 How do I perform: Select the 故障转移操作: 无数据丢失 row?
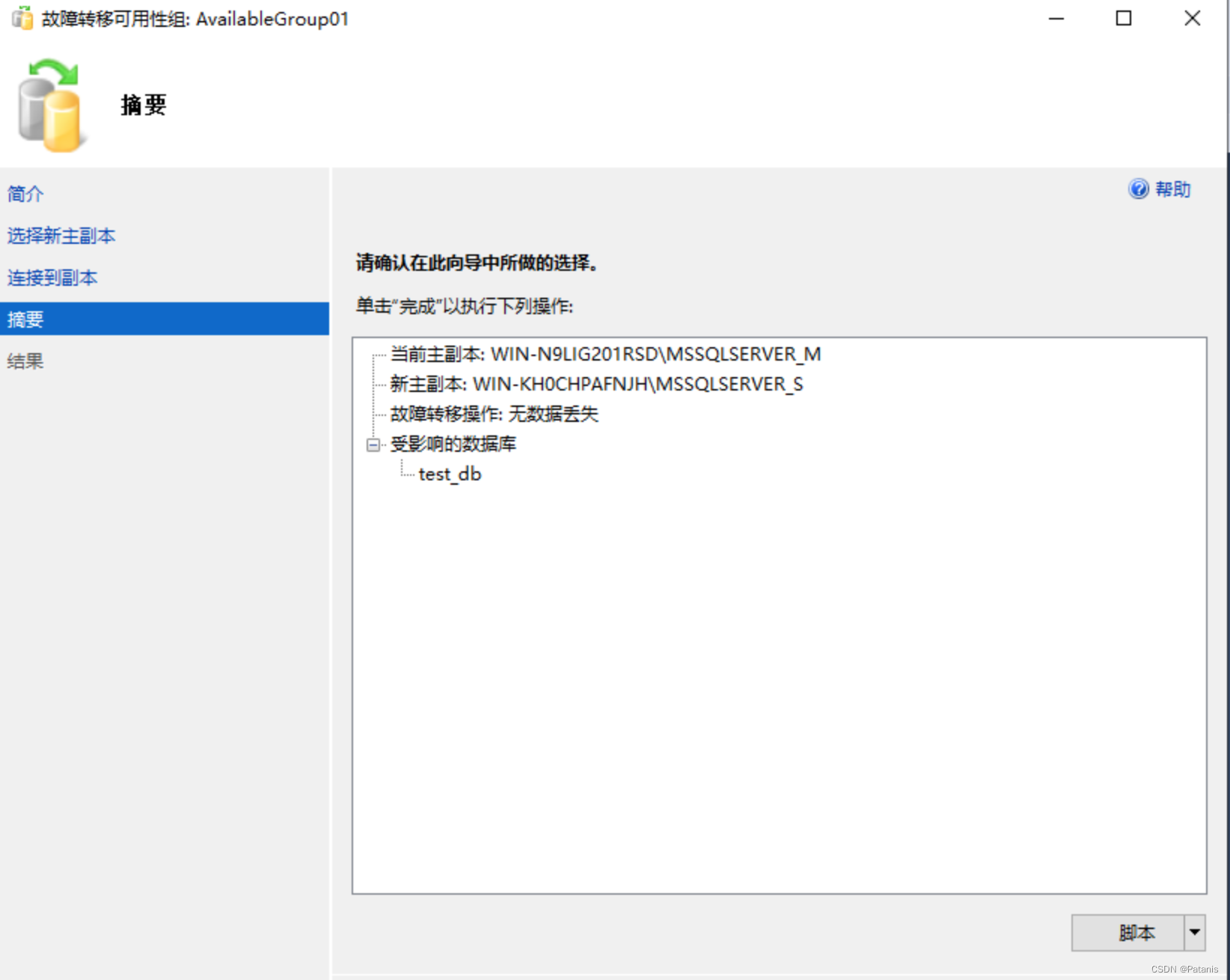(x=494, y=414)
